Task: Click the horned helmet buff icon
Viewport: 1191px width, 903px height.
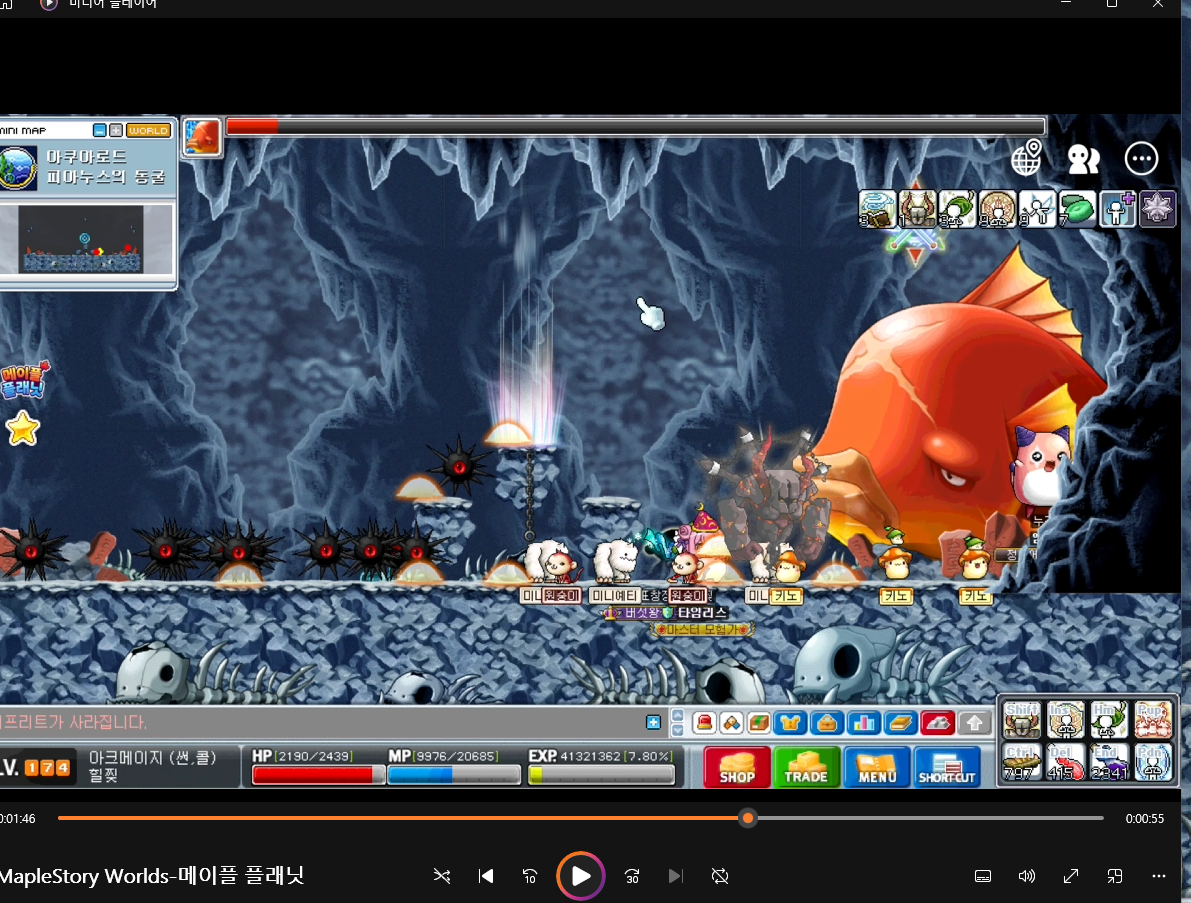Action: 918,209
